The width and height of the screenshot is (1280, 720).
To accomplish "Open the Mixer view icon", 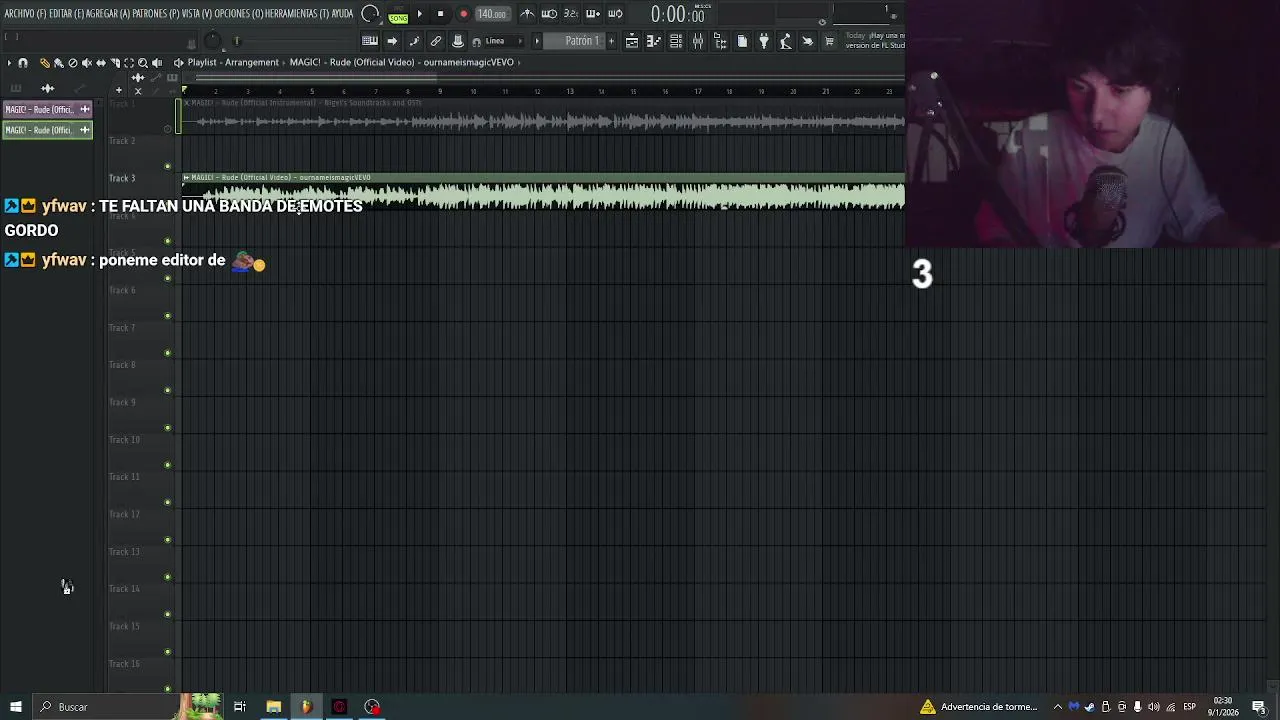I will (698, 41).
